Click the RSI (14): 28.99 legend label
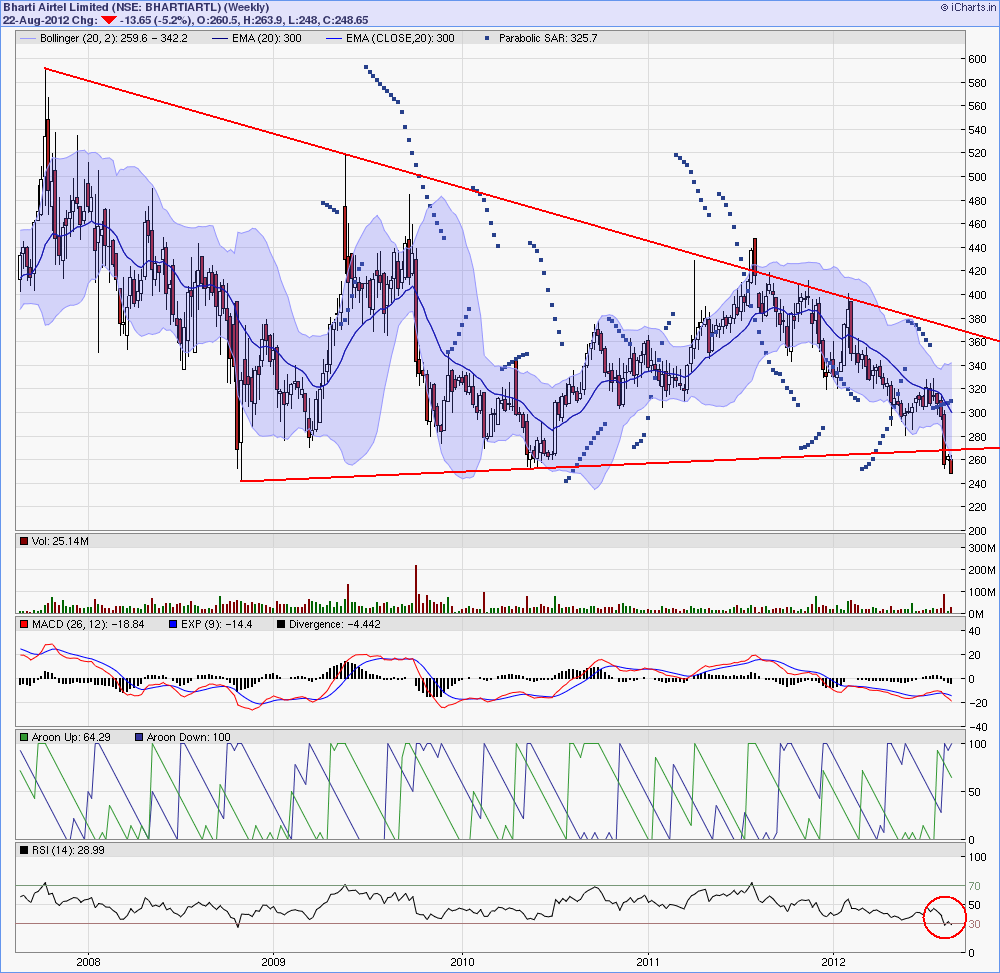Screen dimensions: 1000x973 pyautogui.click(x=68, y=851)
